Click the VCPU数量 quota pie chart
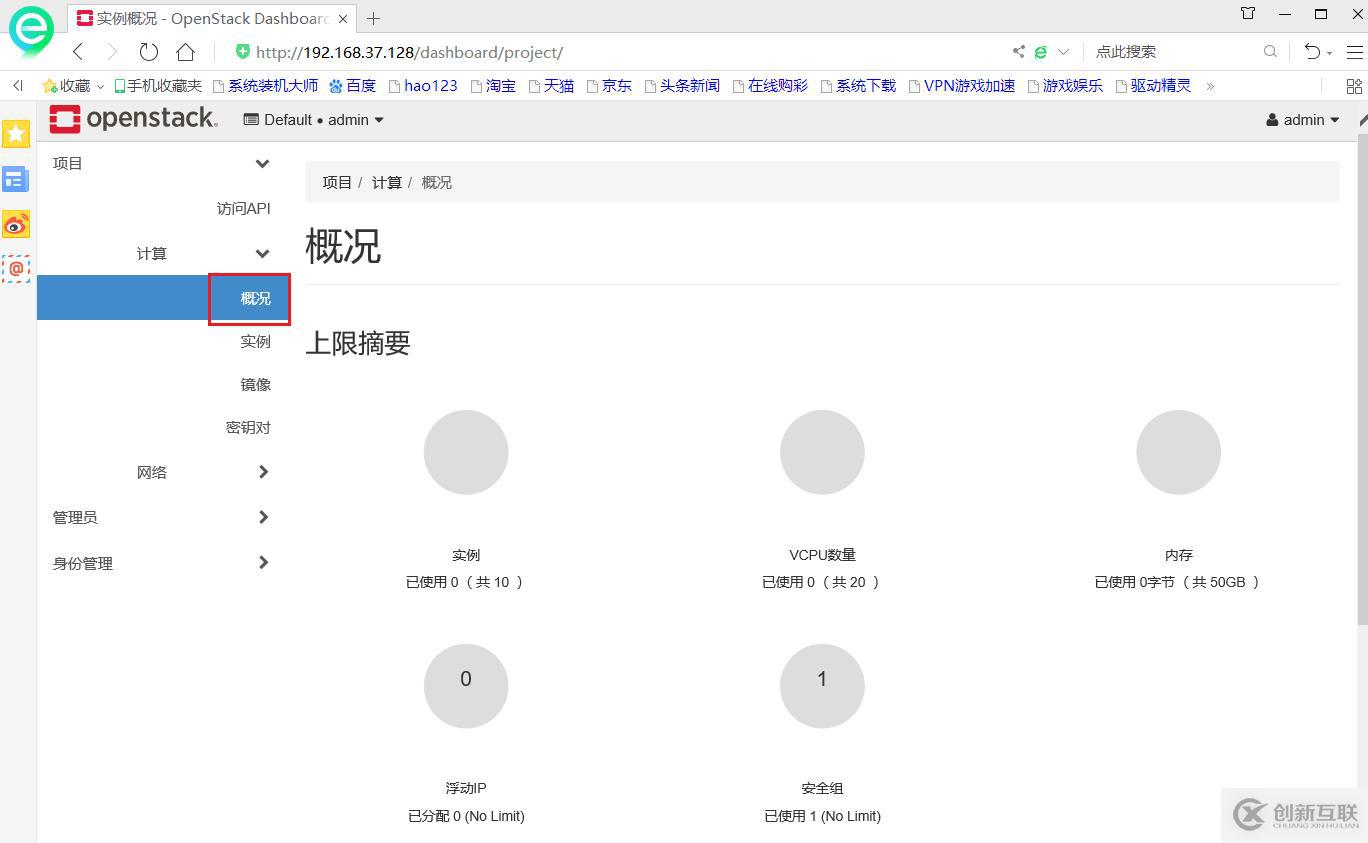Screen dimensions: 1368x843 point(822,452)
